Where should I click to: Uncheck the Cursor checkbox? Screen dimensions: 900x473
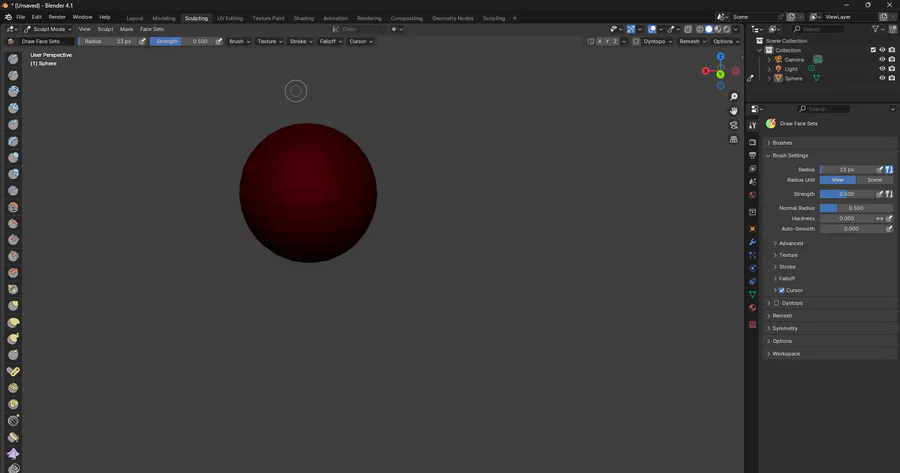(x=782, y=290)
